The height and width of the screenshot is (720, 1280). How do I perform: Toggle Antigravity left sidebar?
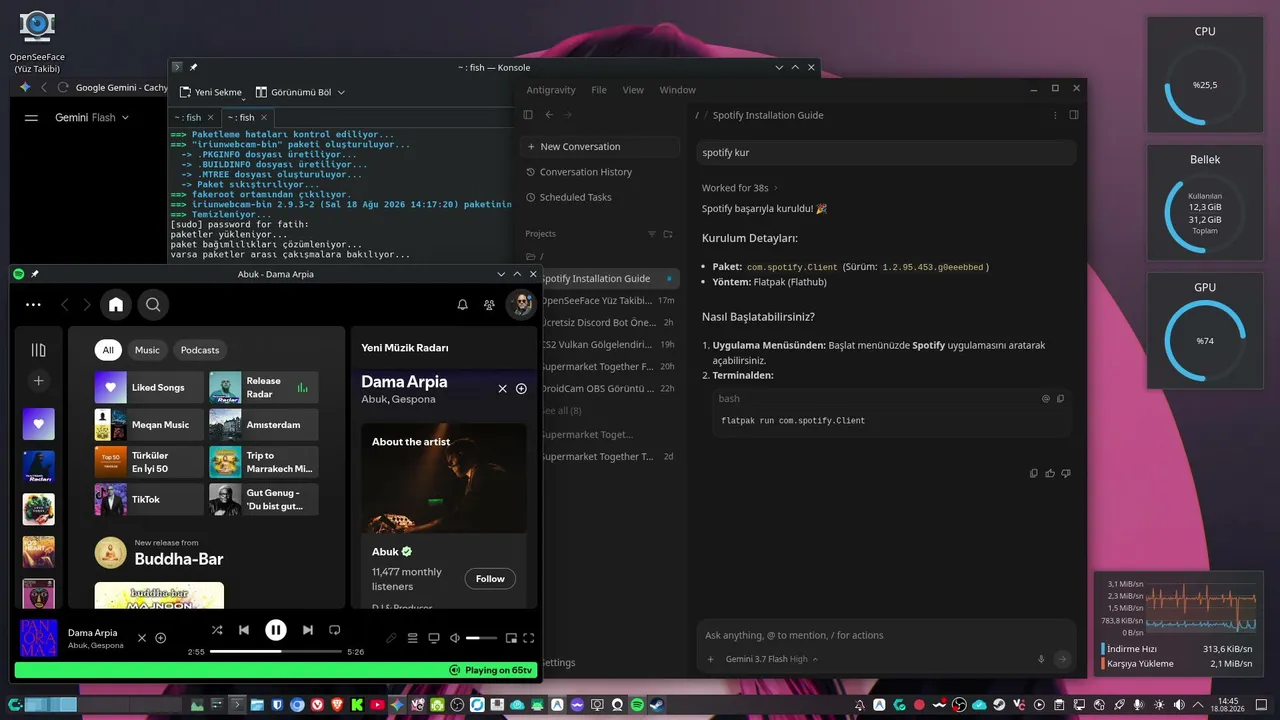[x=528, y=115]
